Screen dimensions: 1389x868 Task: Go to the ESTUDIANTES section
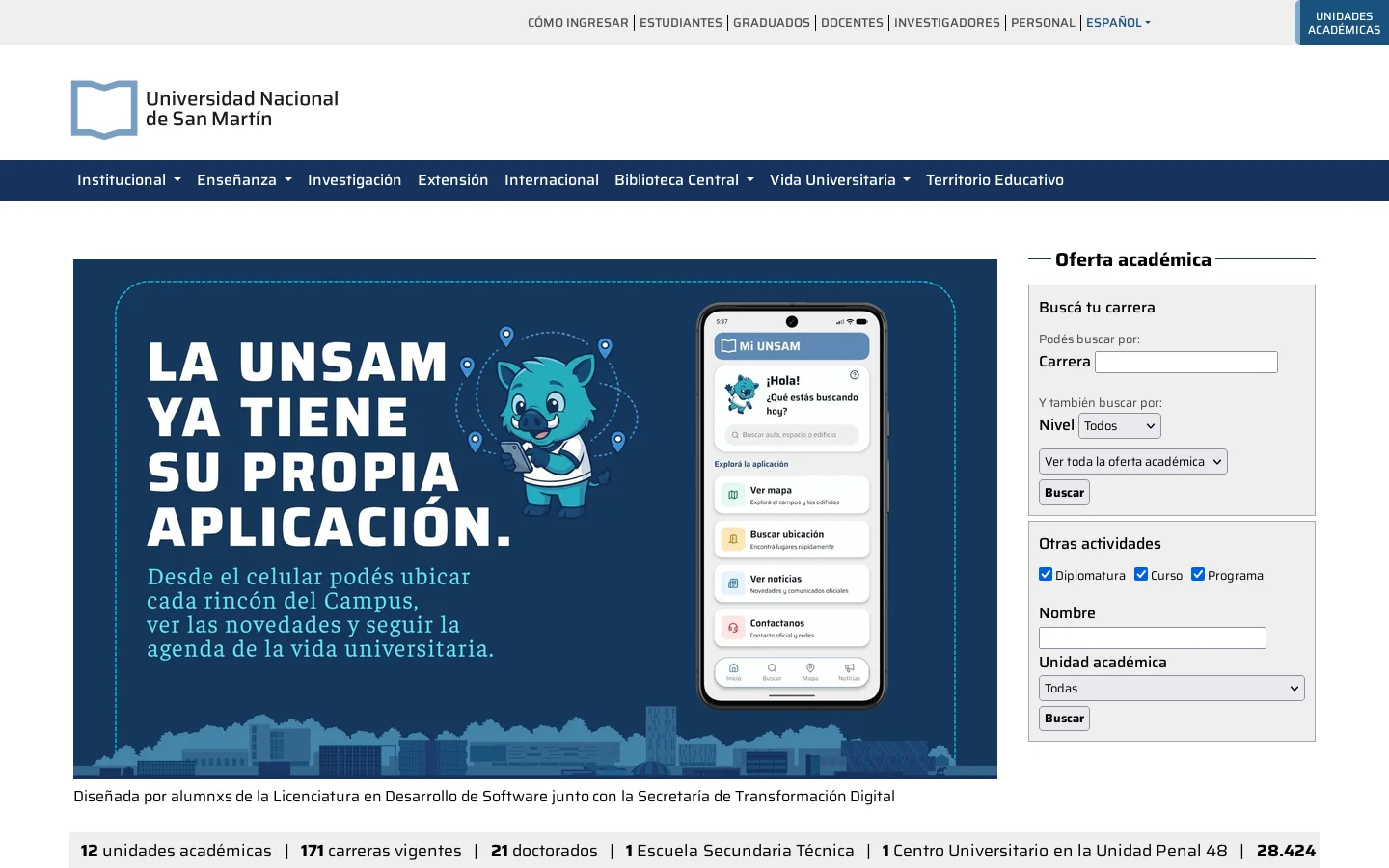pyautogui.click(x=681, y=22)
